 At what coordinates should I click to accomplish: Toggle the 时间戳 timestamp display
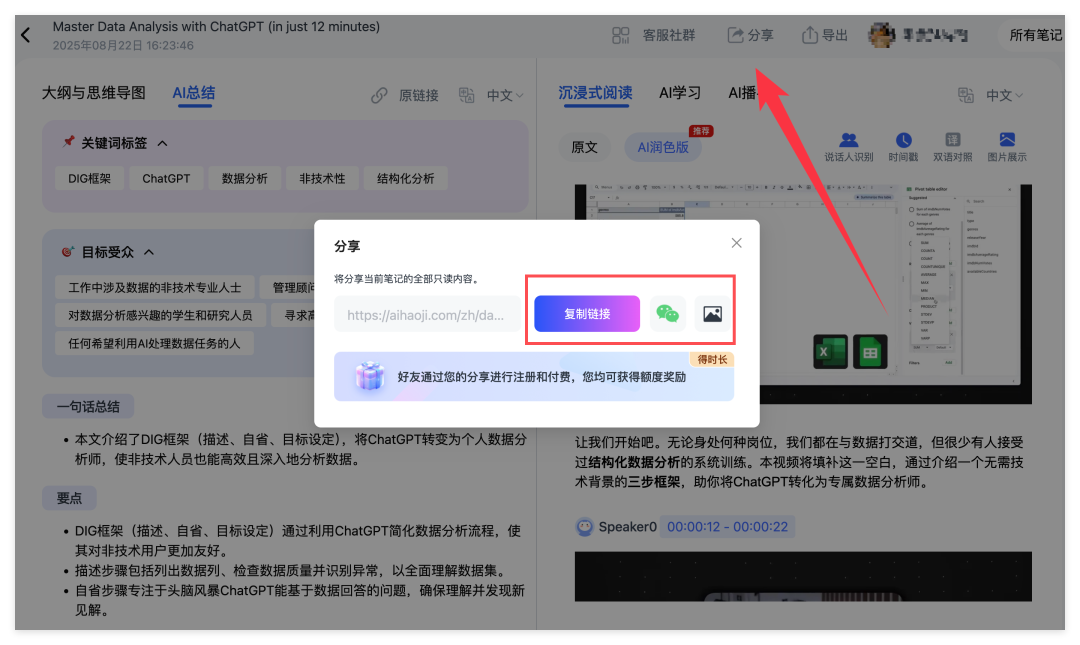[903, 147]
